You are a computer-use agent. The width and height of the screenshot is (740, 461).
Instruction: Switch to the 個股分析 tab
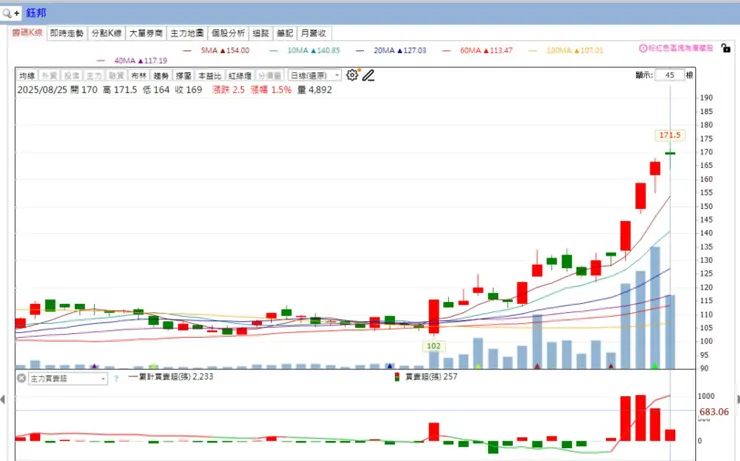[228, 33]
